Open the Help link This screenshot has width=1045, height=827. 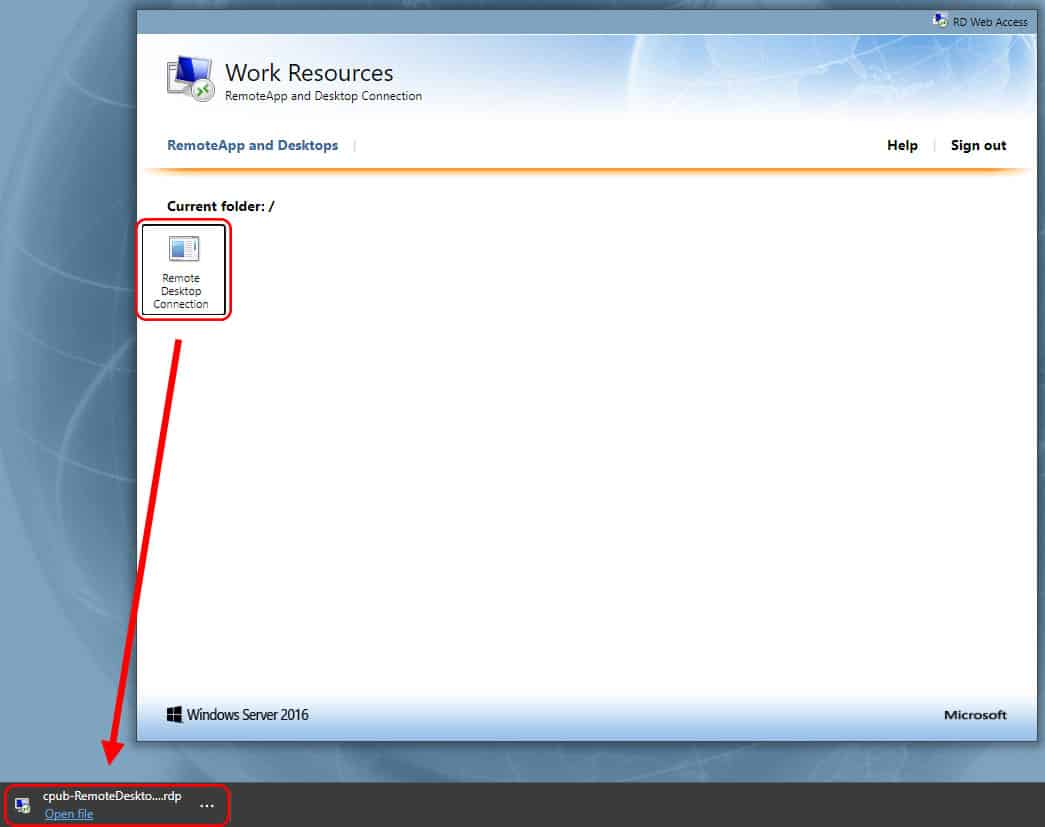click(x=902, y=145)
